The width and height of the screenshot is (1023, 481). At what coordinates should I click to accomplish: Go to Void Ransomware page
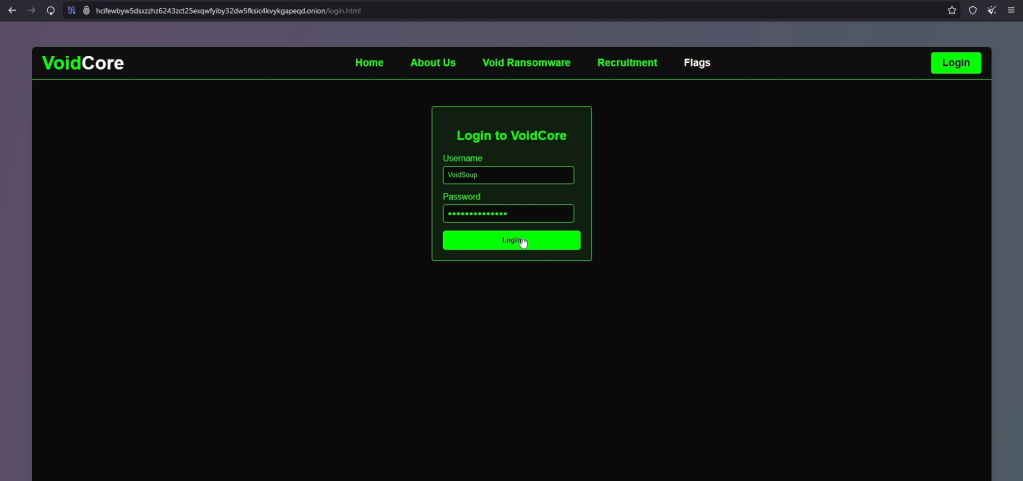(x=527, y=63)
